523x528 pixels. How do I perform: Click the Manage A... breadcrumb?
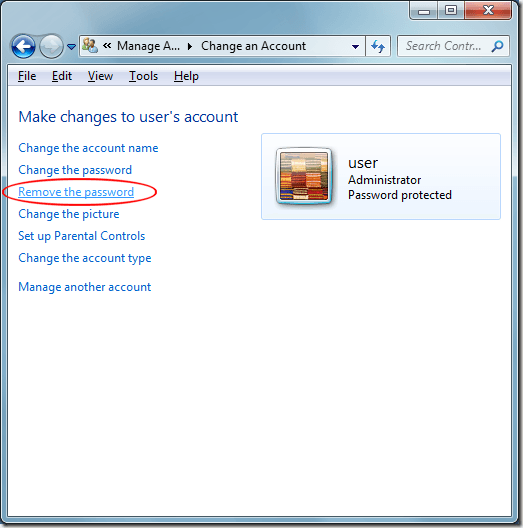[x=148, y=46]
